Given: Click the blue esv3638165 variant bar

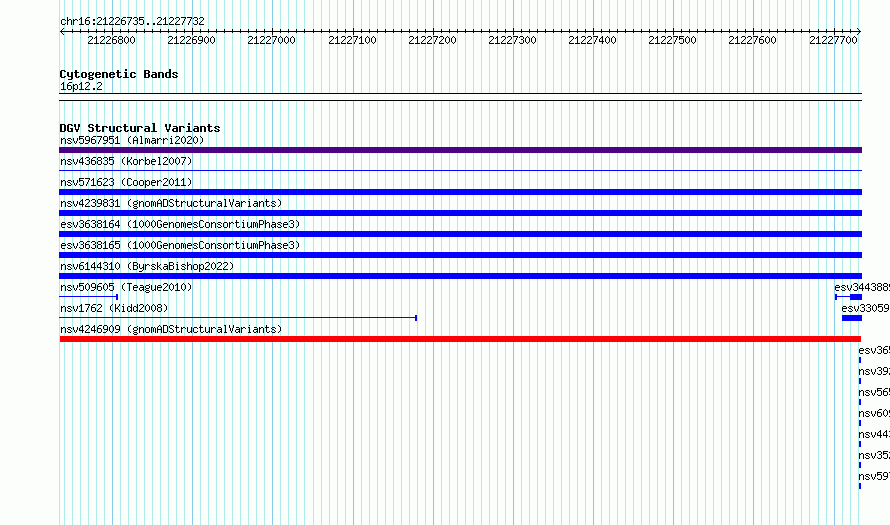Looking at the screenshot, I should (x=460, y=255).
